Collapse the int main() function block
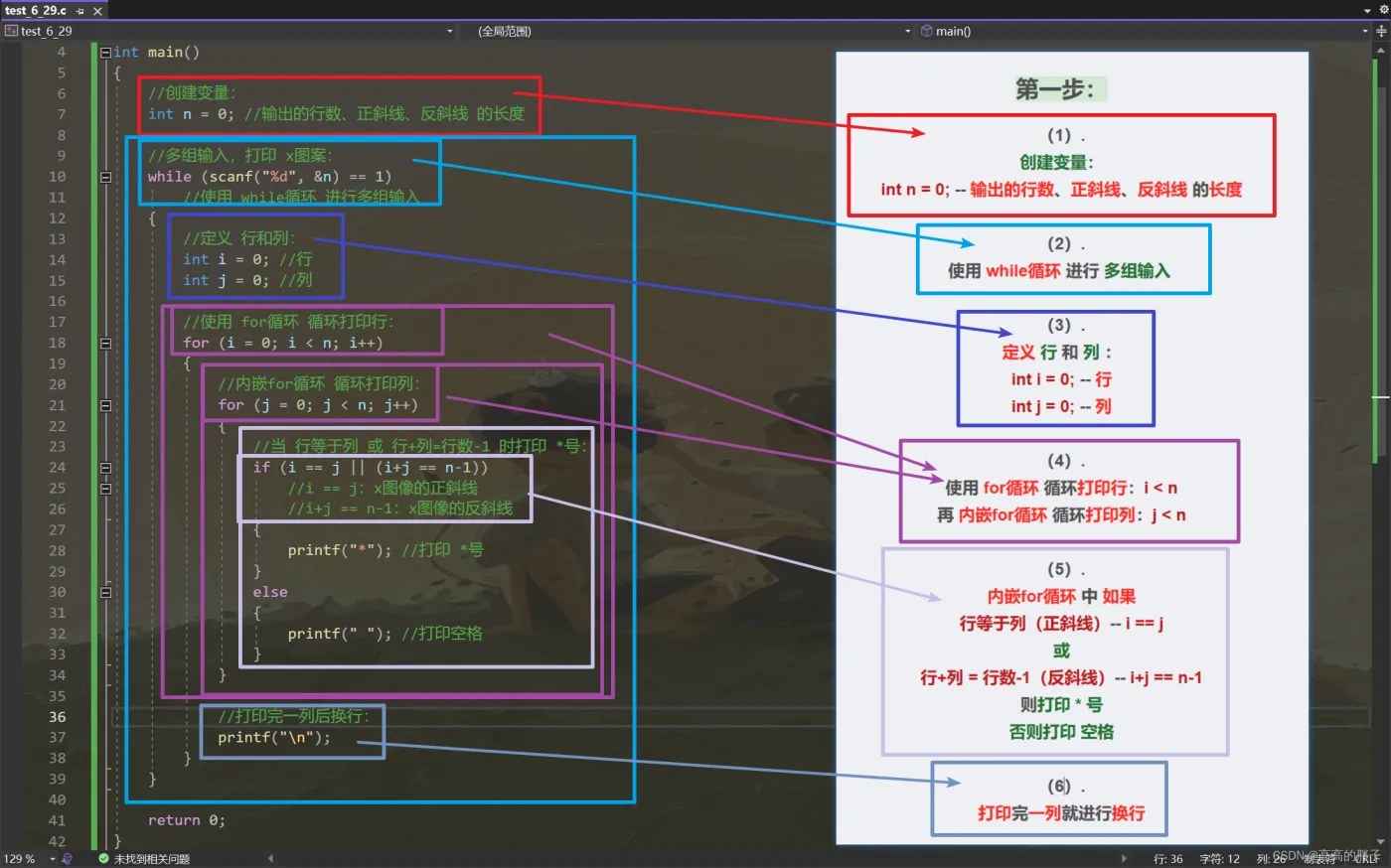1391x868 pixels. [x=105, y=53]
